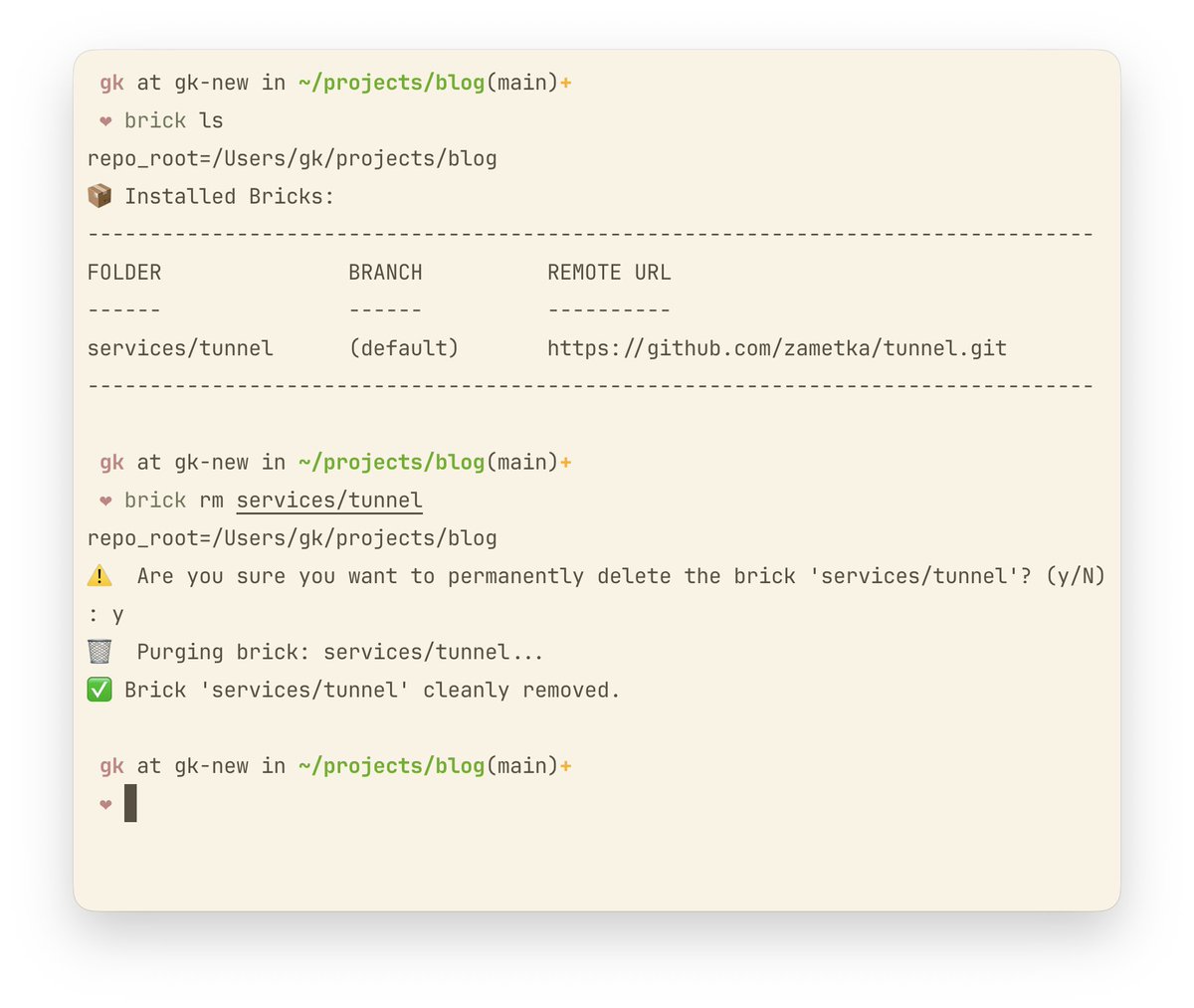The width and height of the screenshot is (1194, 1008).
Task: Click the 'Are you sure' confirmation text
Action: click(x=621, y=576)
